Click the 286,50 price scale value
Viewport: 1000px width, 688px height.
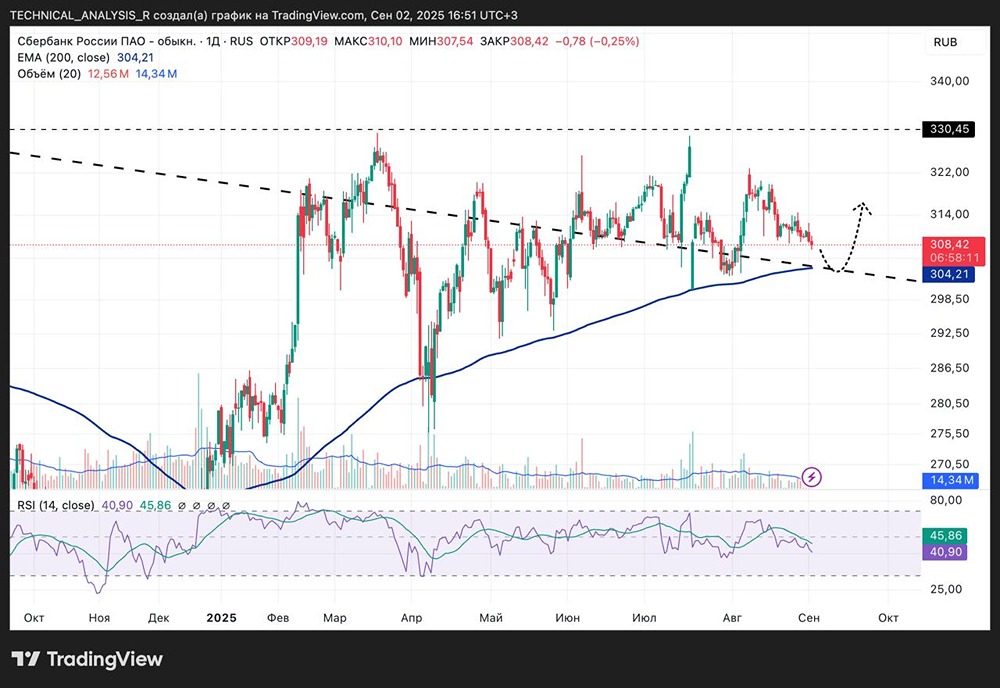point(950,368)
